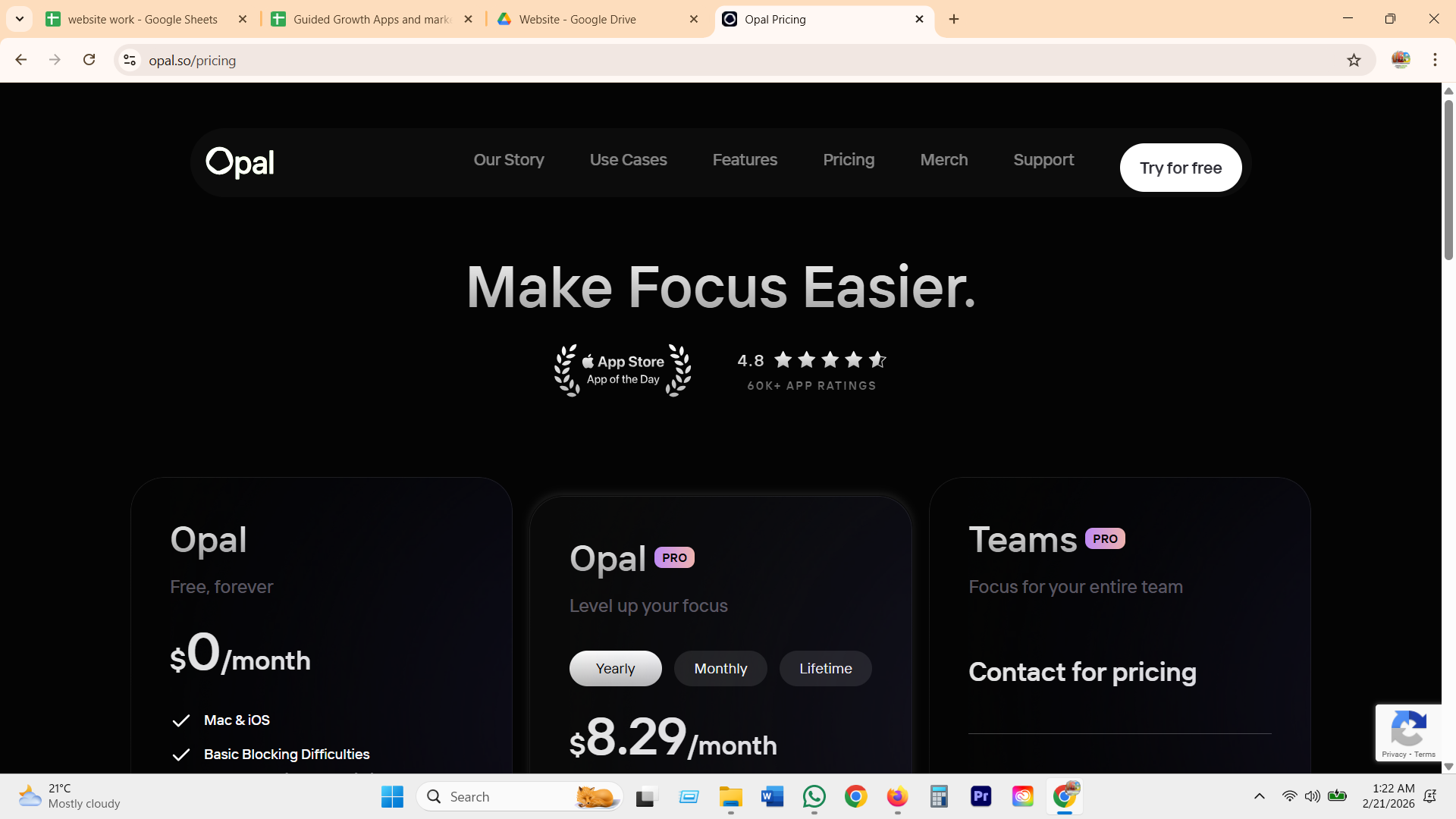Select Lifetime billing option
Screen dimensions: 1456x819
[826, 668]
